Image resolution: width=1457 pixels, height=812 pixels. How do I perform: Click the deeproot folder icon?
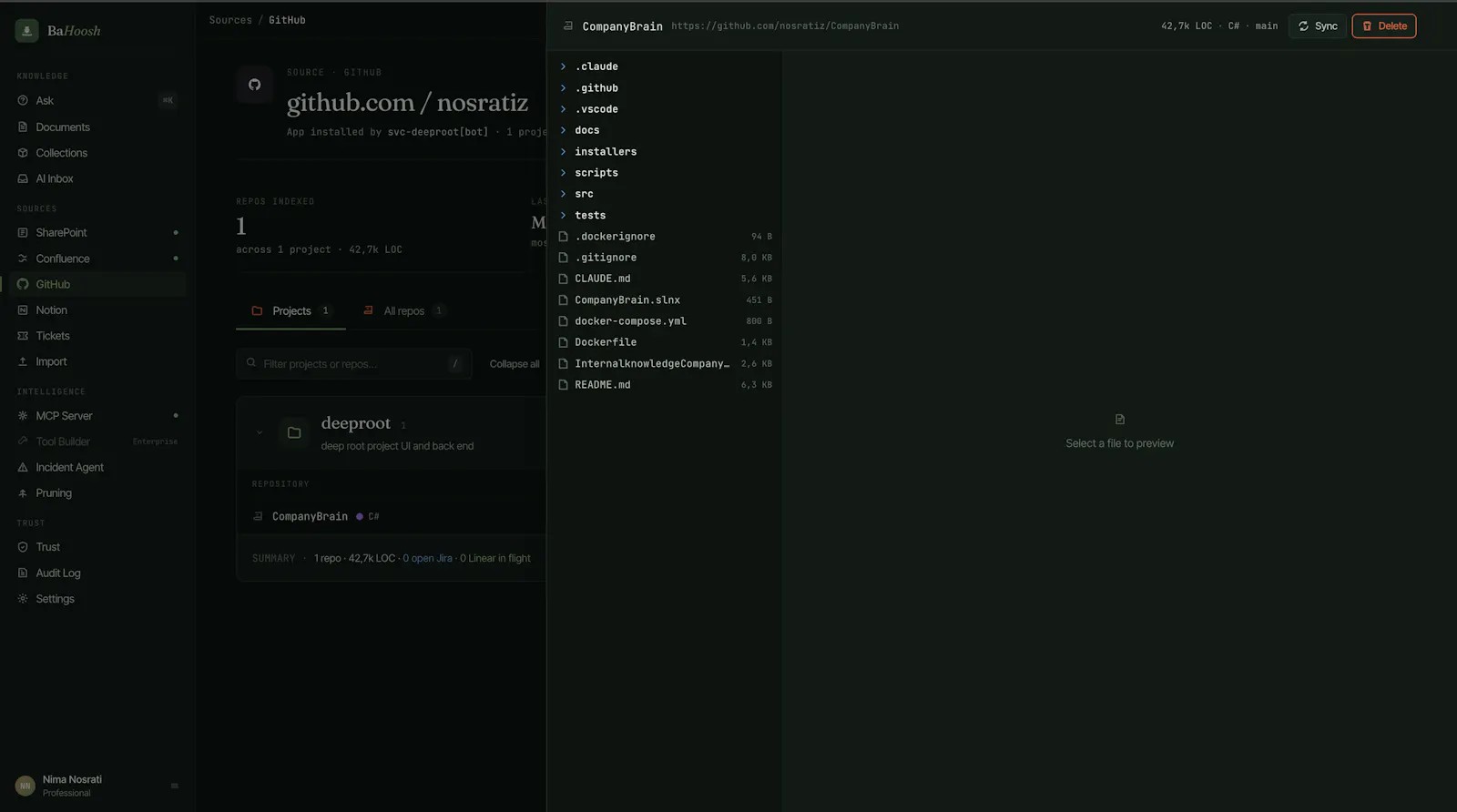coord(294,432)
